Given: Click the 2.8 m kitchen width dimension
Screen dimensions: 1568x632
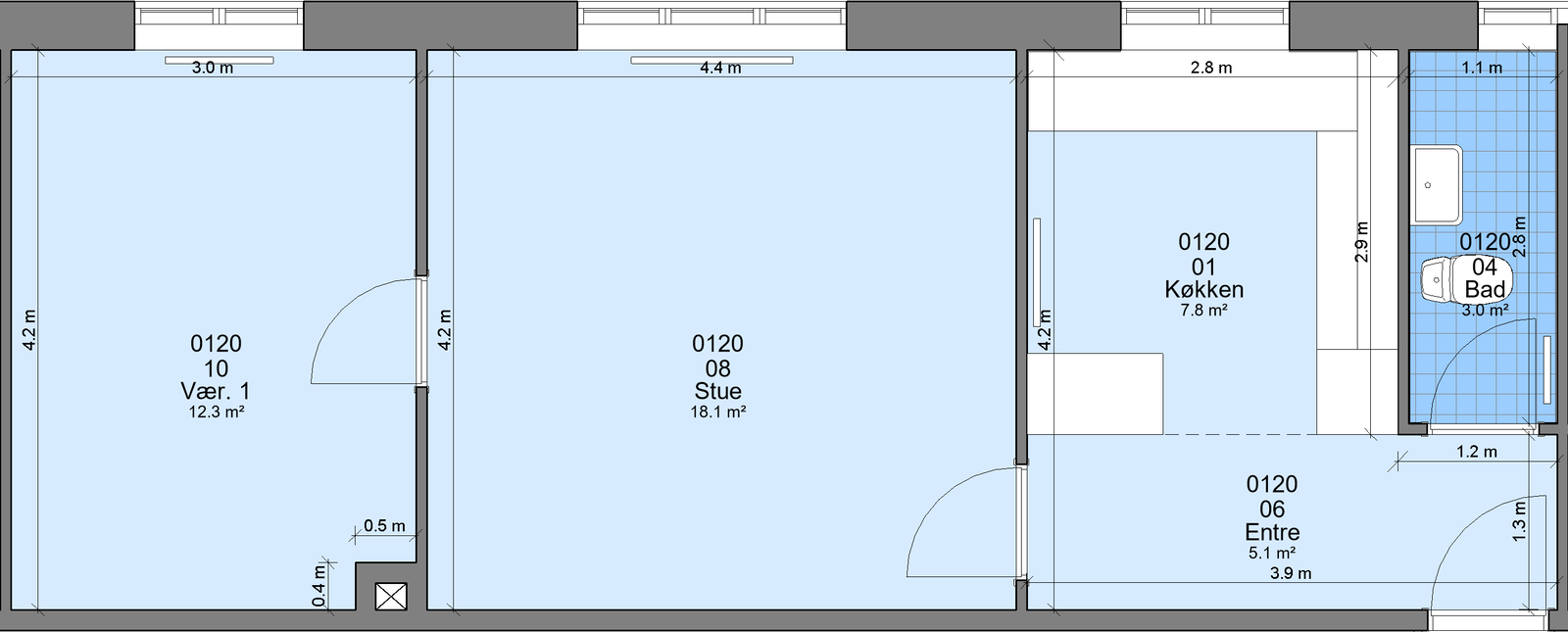Looking at the screenshot, I should point(1211,68).
